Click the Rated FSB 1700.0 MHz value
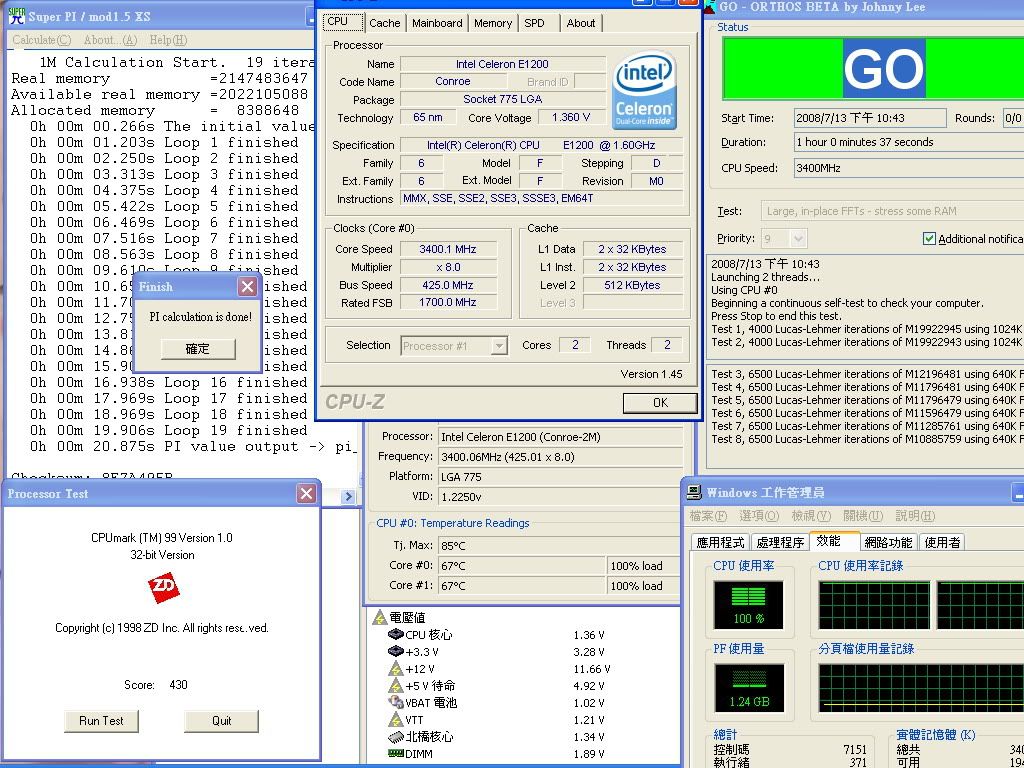The image size is (1024, 768). point(448,302)
